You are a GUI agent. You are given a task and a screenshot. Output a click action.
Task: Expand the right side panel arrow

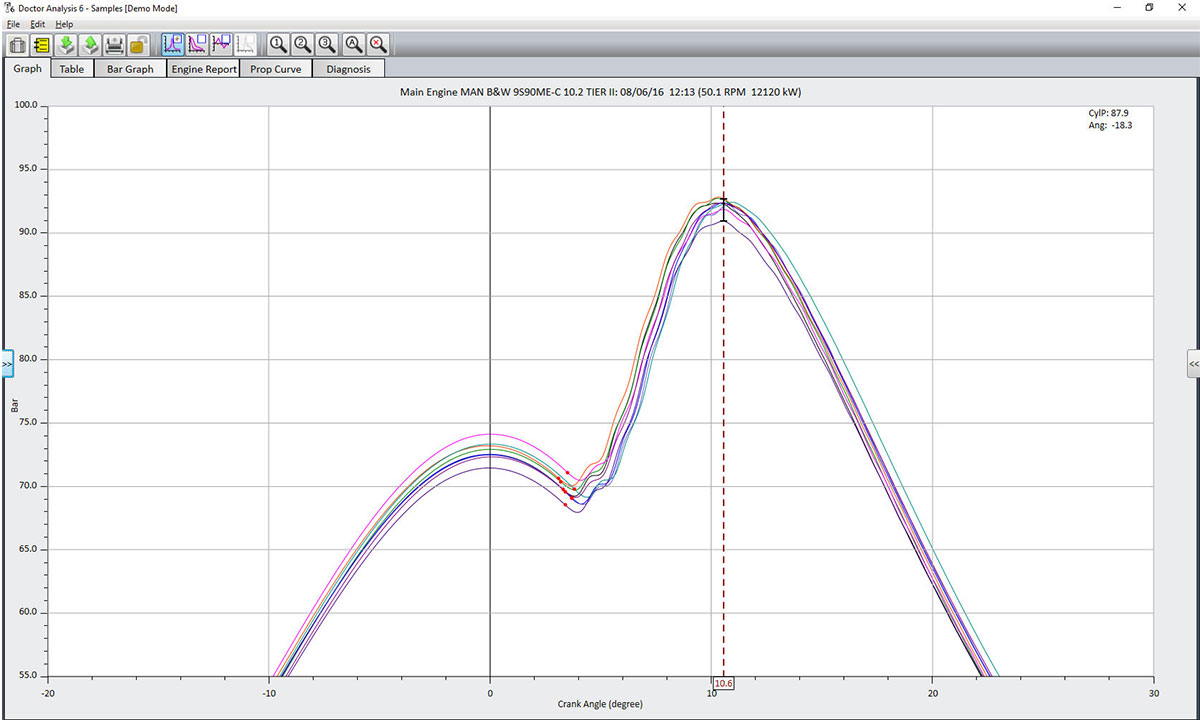tap(1193, 364)
